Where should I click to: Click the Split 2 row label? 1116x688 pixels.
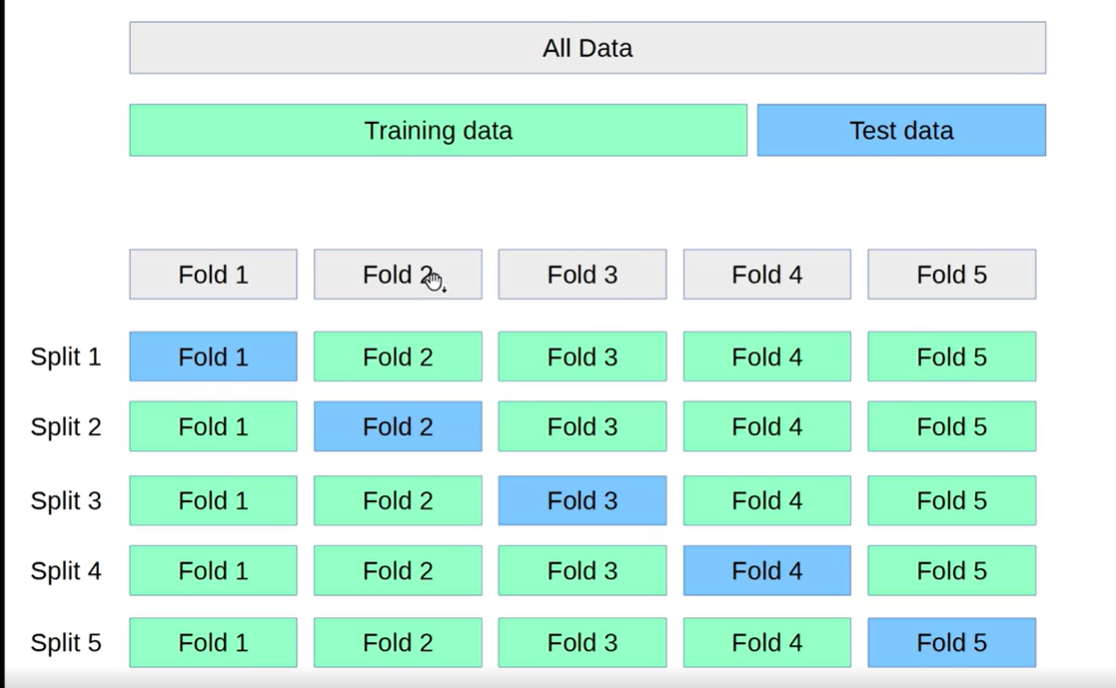pyautogui.click(x=65, y=427)
